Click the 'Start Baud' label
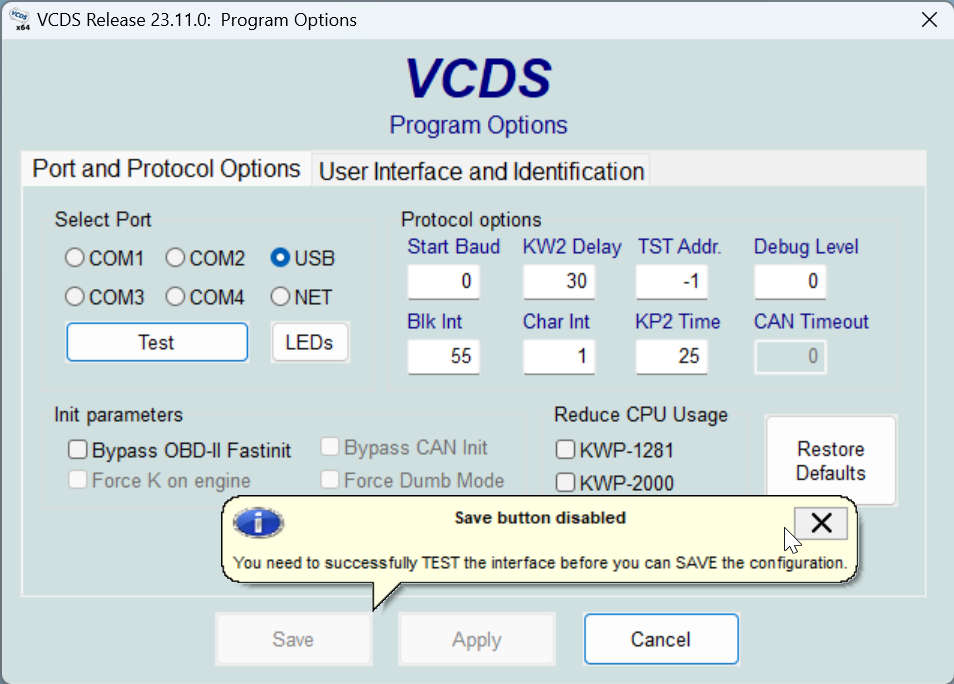The height and width of the screenshot is (684, 954). (453, 246)
